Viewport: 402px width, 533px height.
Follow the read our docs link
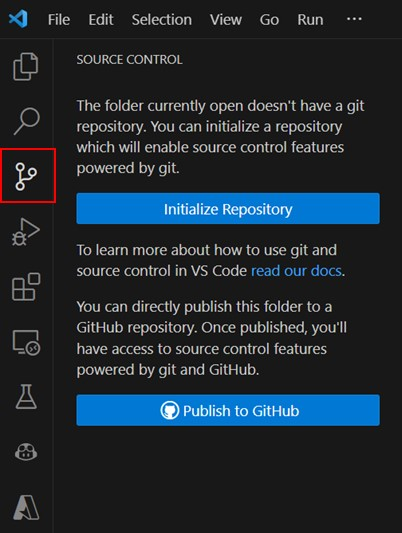(296, 271)
